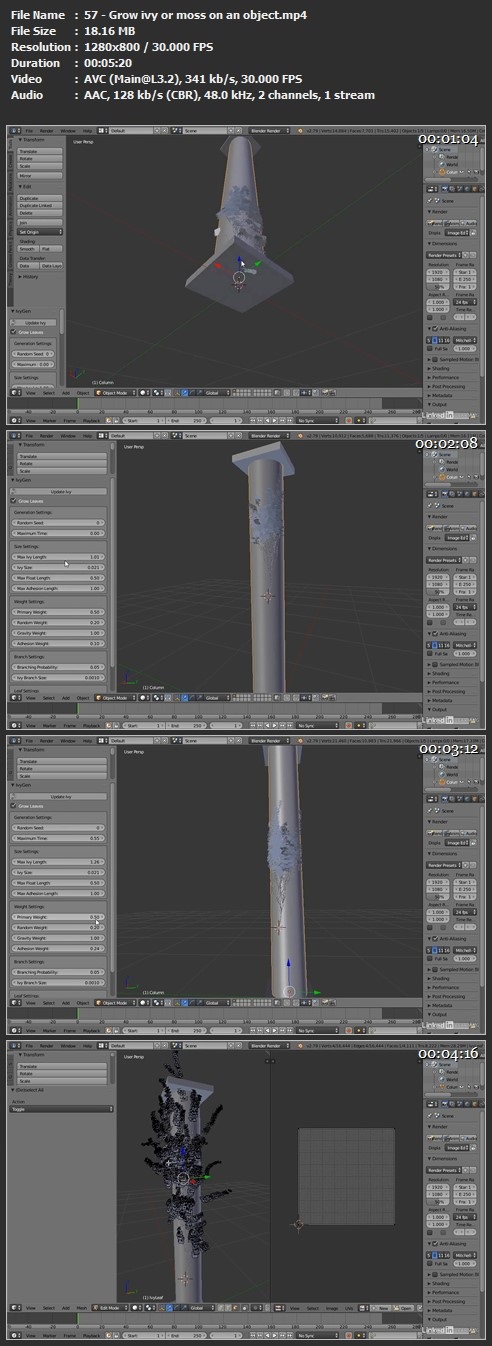Click the blue Z manipulator arrow in 00:03:12 frame
Viewport: 492px width, 1346px height.
click(288, 964)
